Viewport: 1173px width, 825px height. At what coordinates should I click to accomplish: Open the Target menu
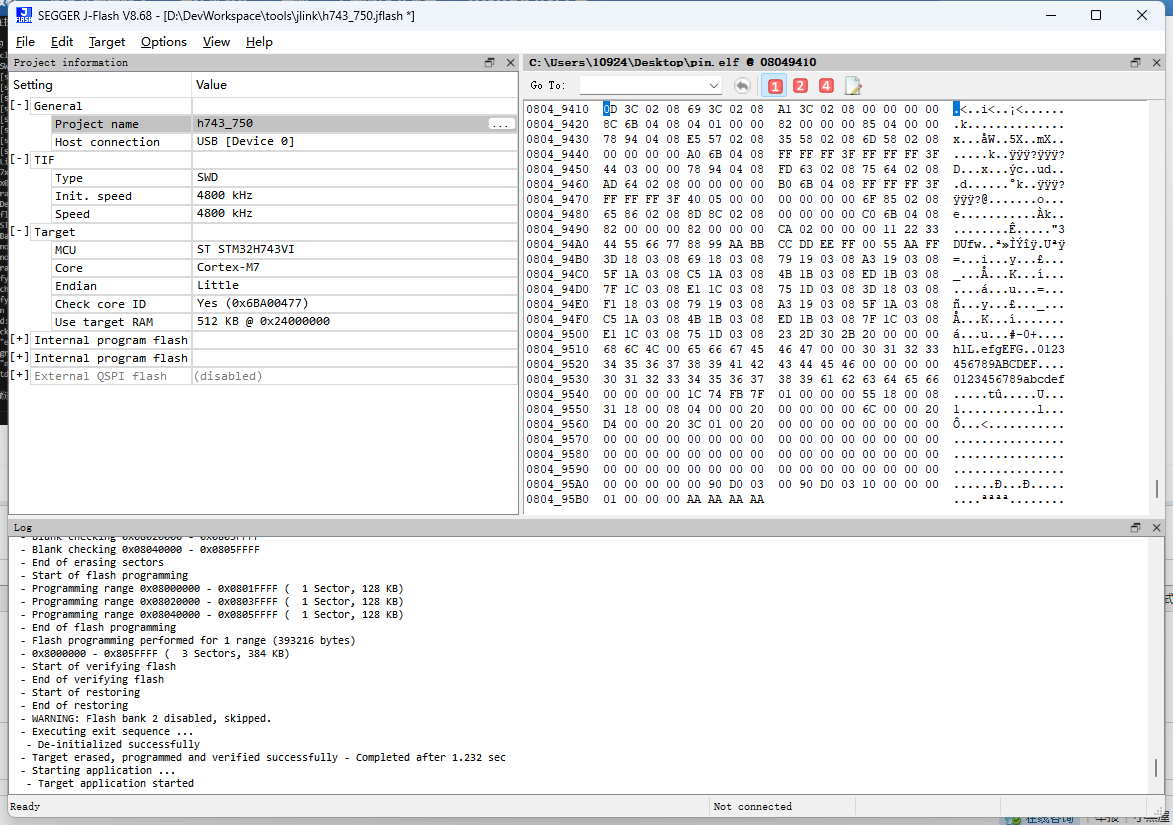click(107, 42)
